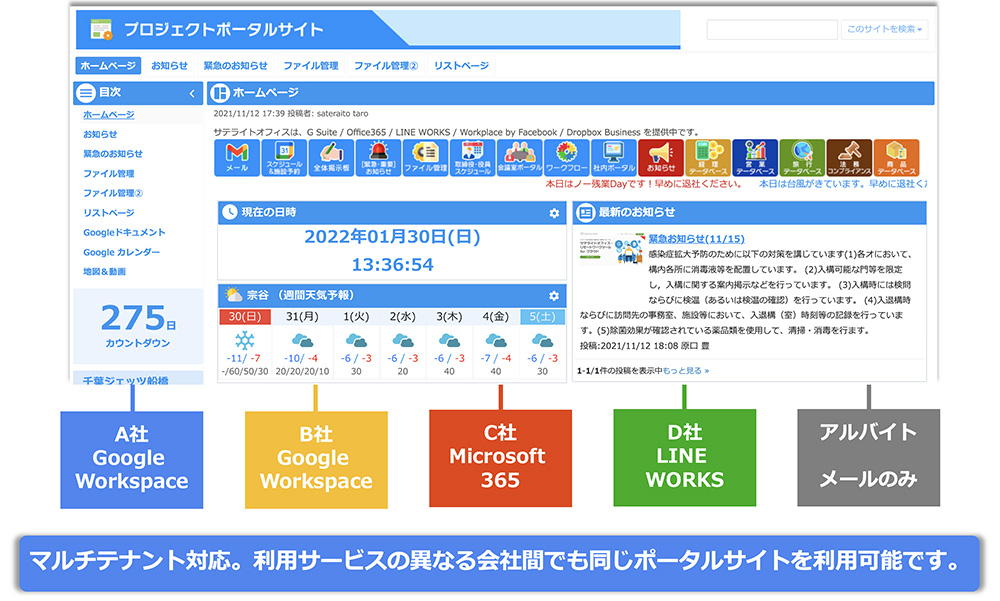Open the red お知らせ megaphone icon

click(661, 158)
